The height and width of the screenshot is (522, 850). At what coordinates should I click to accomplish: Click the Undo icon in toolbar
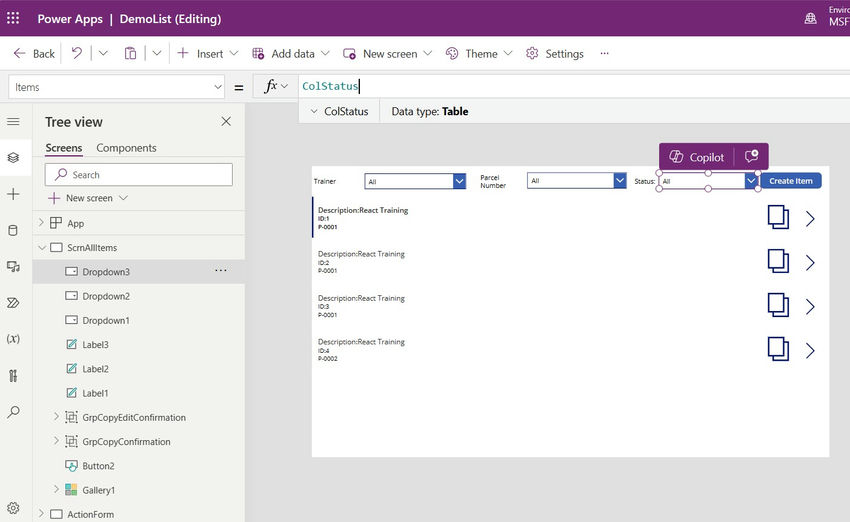[77, 53]
